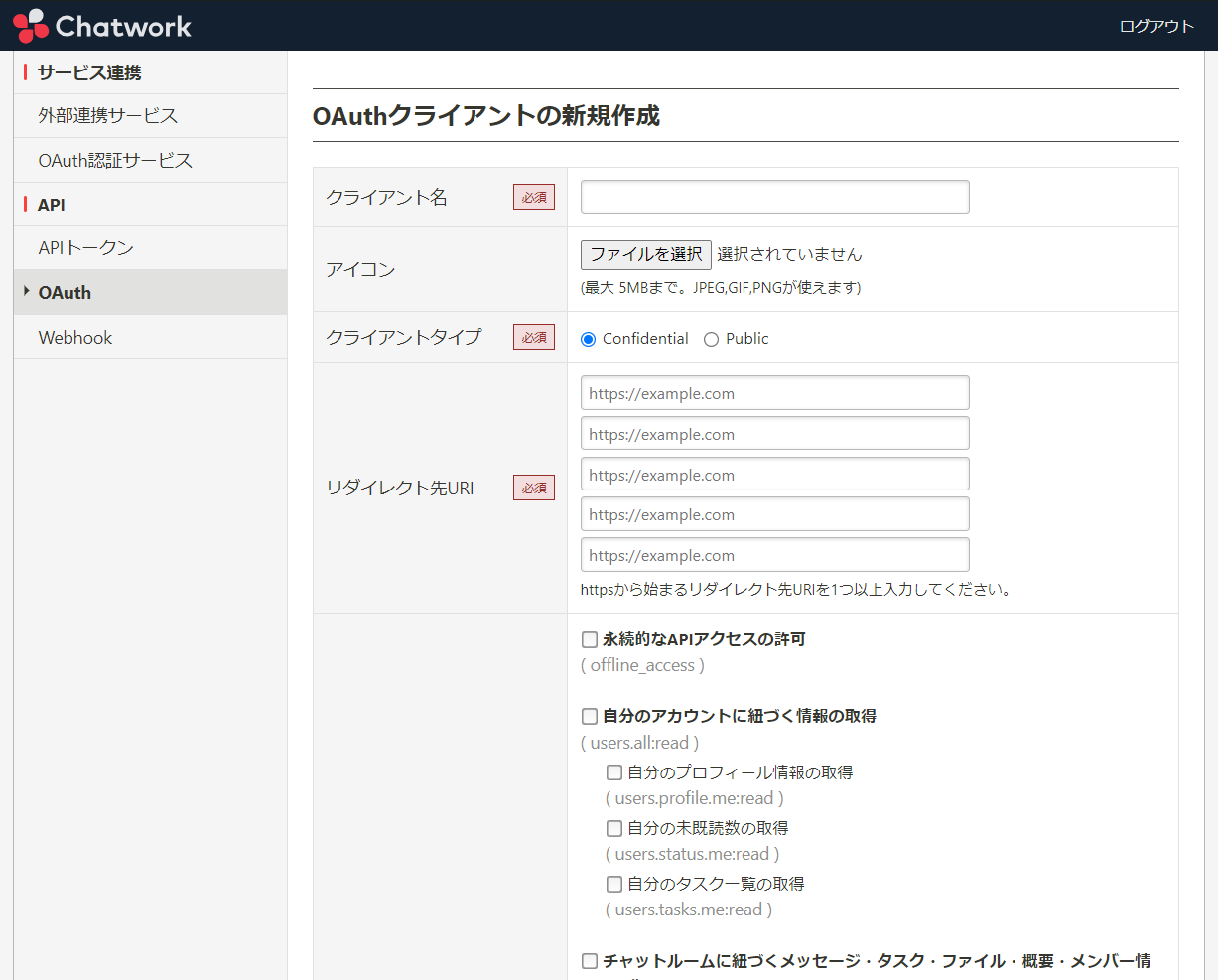The width and height of the screenshot is (1218, 980).
Task: Click the Chatwork logo
Action: (x=102, y=26)
